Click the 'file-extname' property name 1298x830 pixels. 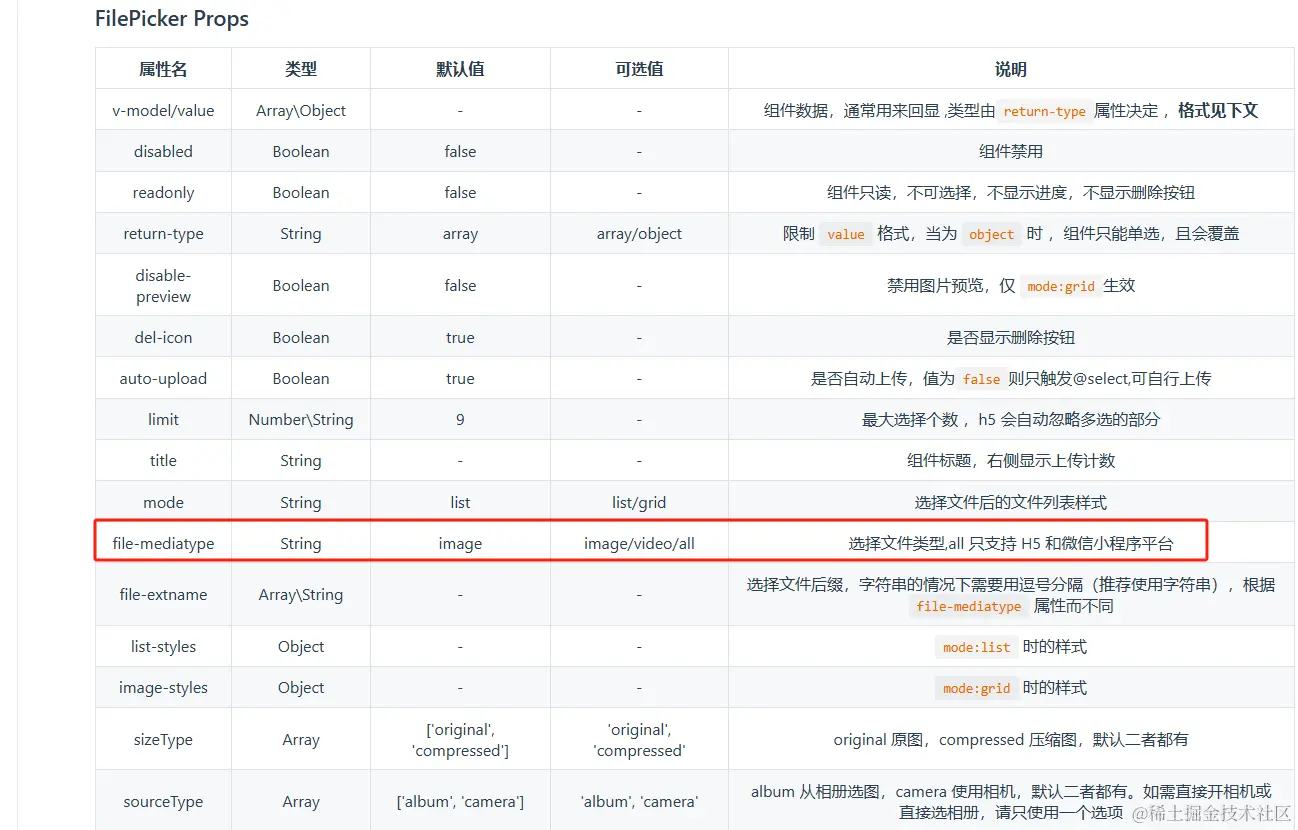(163, 594)
